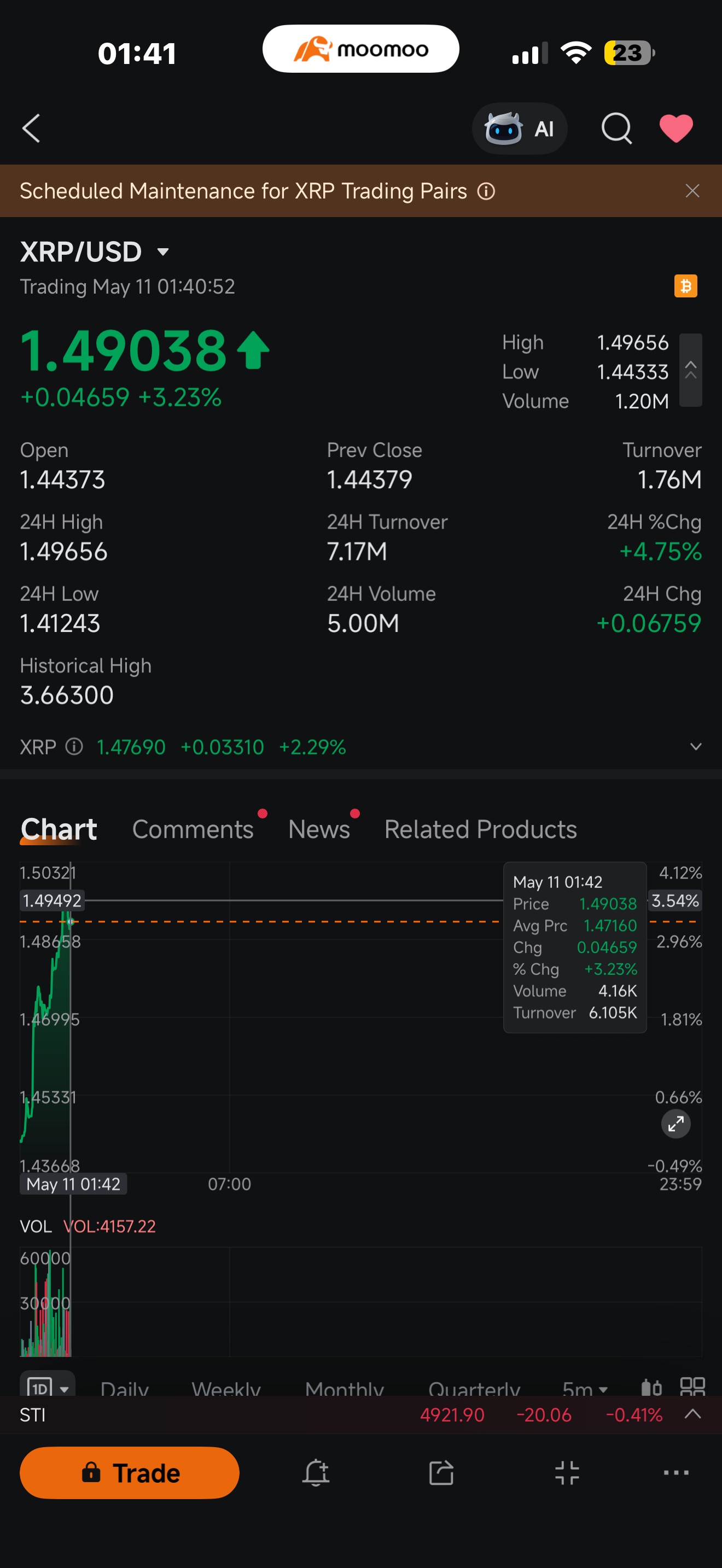Viewport: 722px width, 1568px height.
Task: Tap the search magnifier icon
Action: point(616,128)
